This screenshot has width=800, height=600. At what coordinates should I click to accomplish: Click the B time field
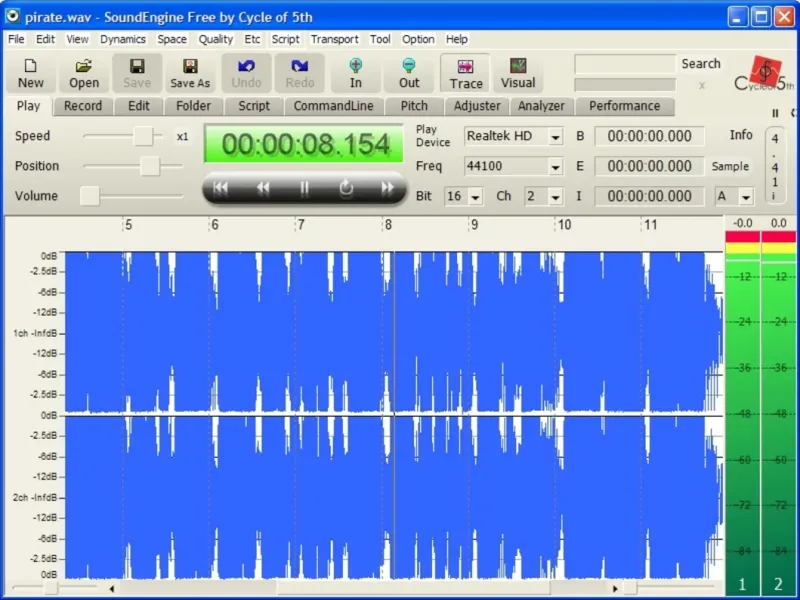(x=649, y=136)
